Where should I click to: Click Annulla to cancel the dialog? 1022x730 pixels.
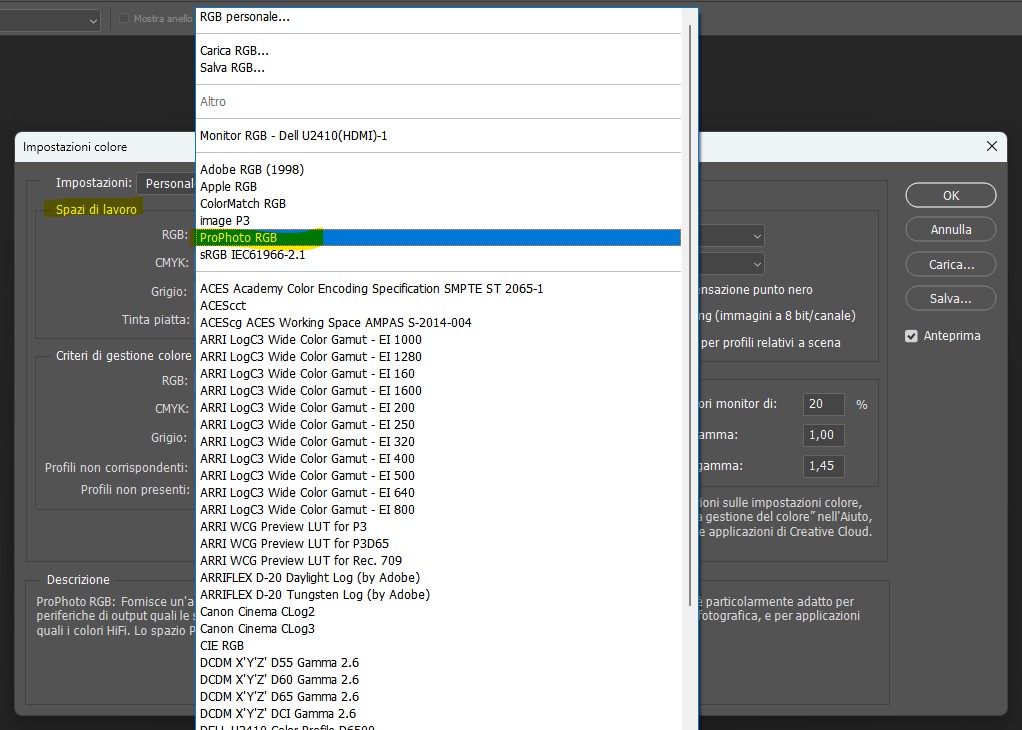pos(950,229)
